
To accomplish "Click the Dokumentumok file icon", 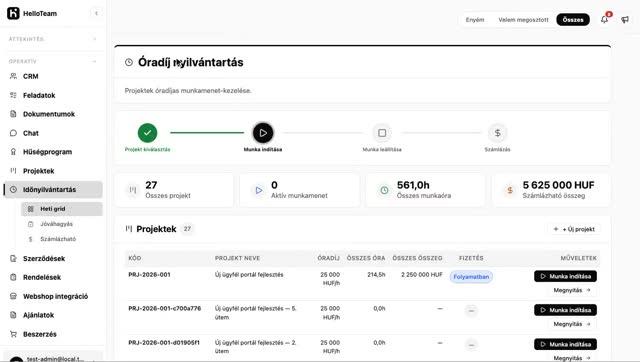I will [x=13, y=114].
